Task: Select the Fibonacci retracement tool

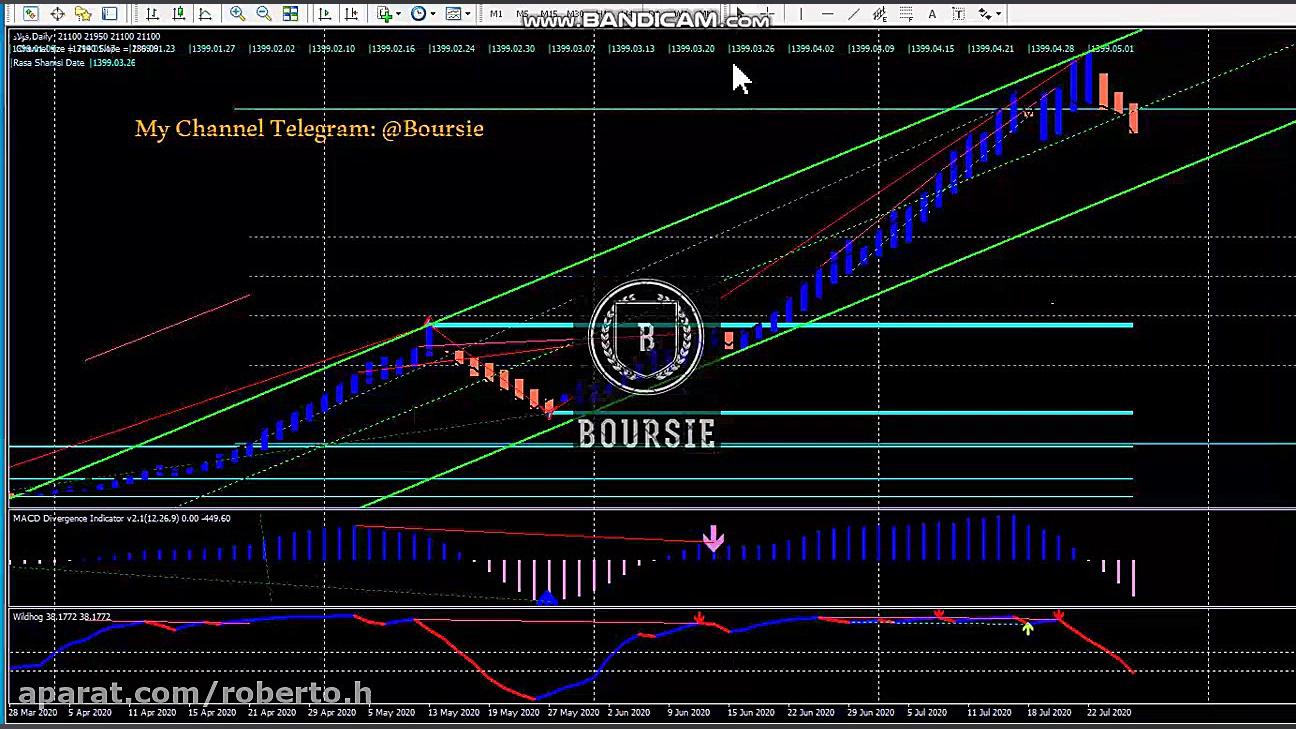Action: point(906,14)
